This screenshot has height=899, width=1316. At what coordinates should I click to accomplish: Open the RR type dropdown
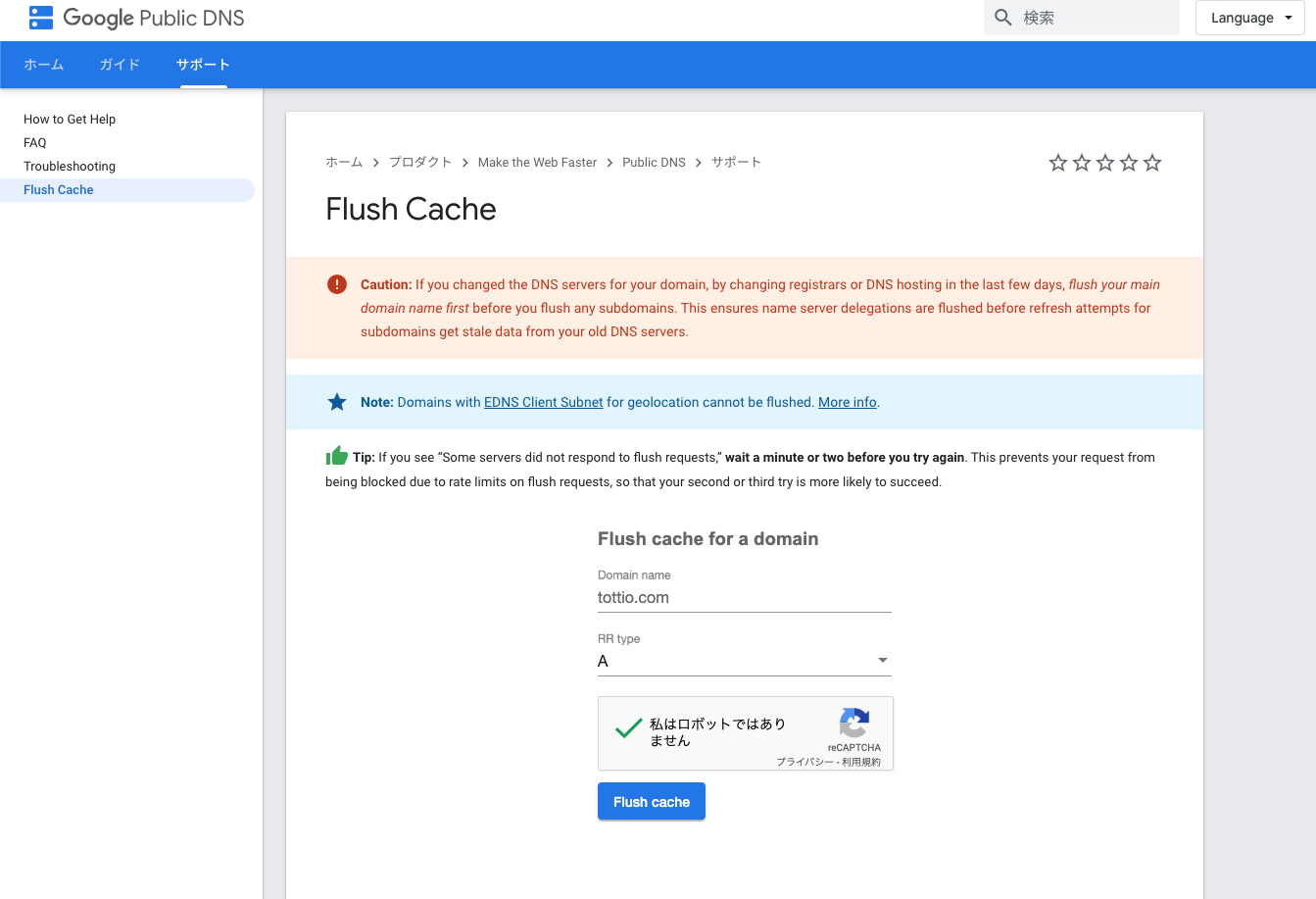(745, 661)
